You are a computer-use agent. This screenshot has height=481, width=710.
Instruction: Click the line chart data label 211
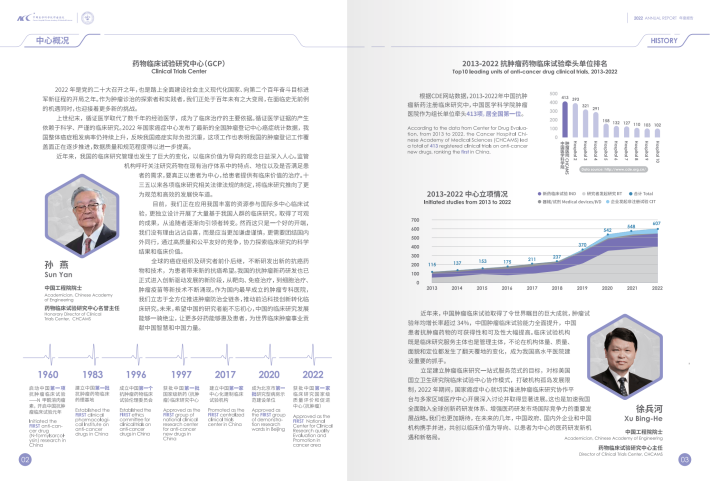pyautogui.click(x=532, y=260)
